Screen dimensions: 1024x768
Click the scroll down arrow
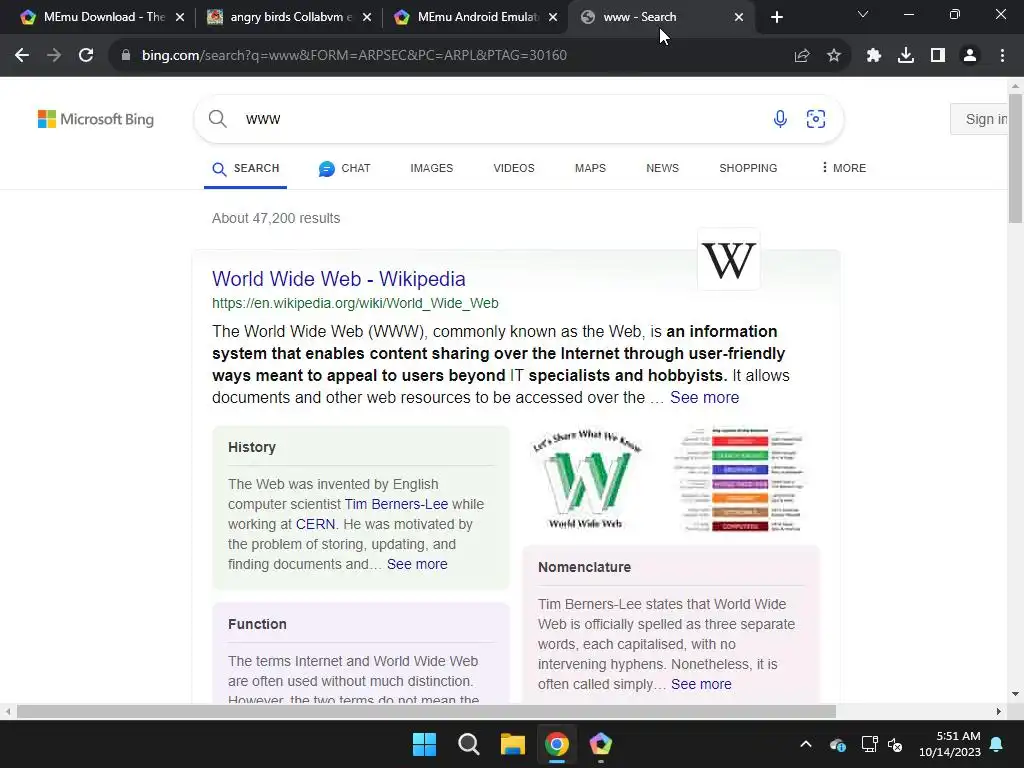(x=1016, y=694)
